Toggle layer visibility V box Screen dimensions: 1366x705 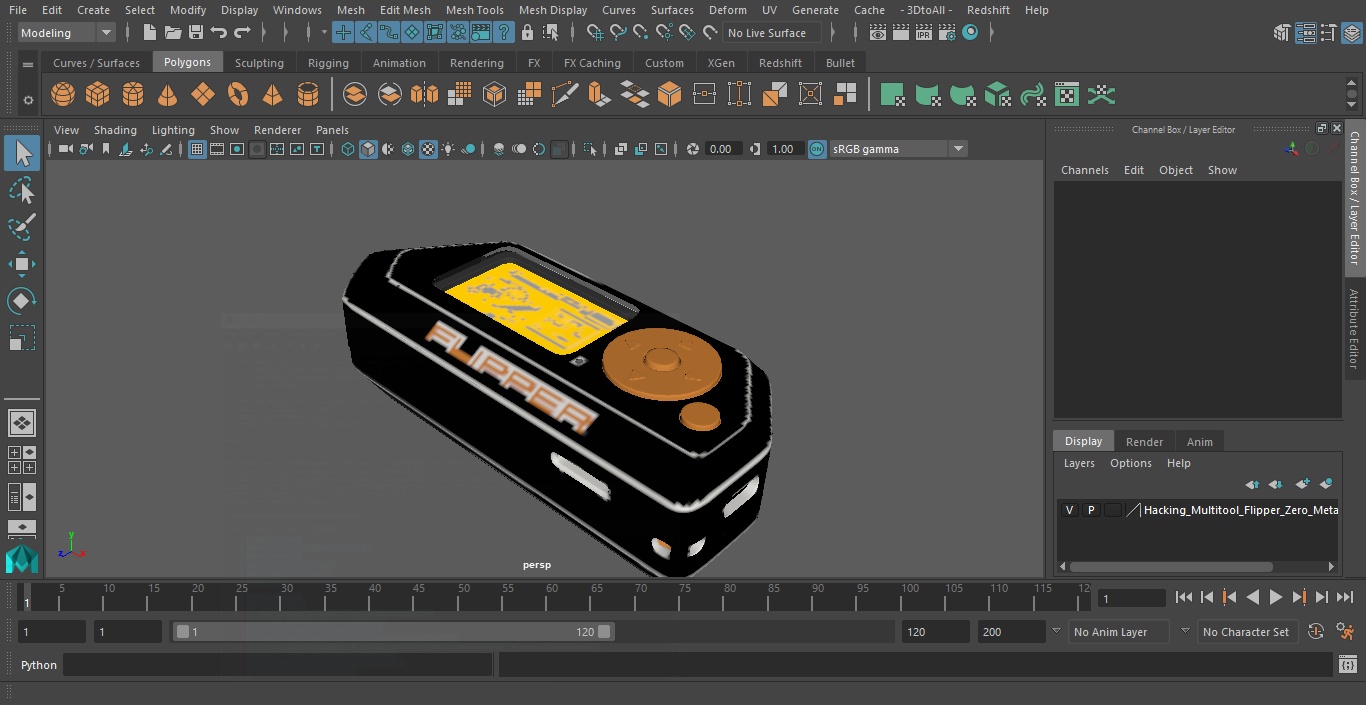(x=1069, y=510)
